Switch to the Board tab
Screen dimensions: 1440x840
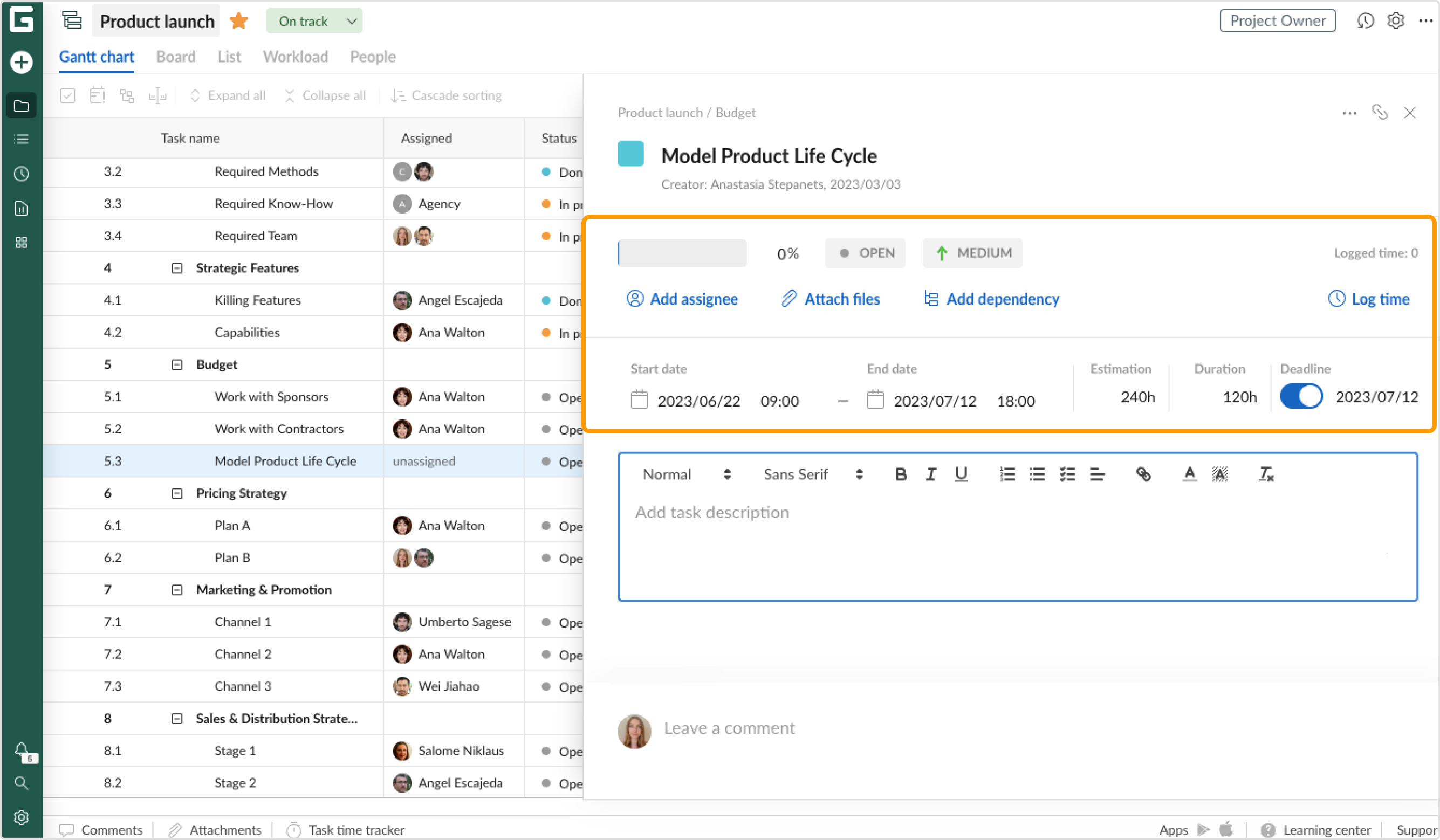click(176, 57)
